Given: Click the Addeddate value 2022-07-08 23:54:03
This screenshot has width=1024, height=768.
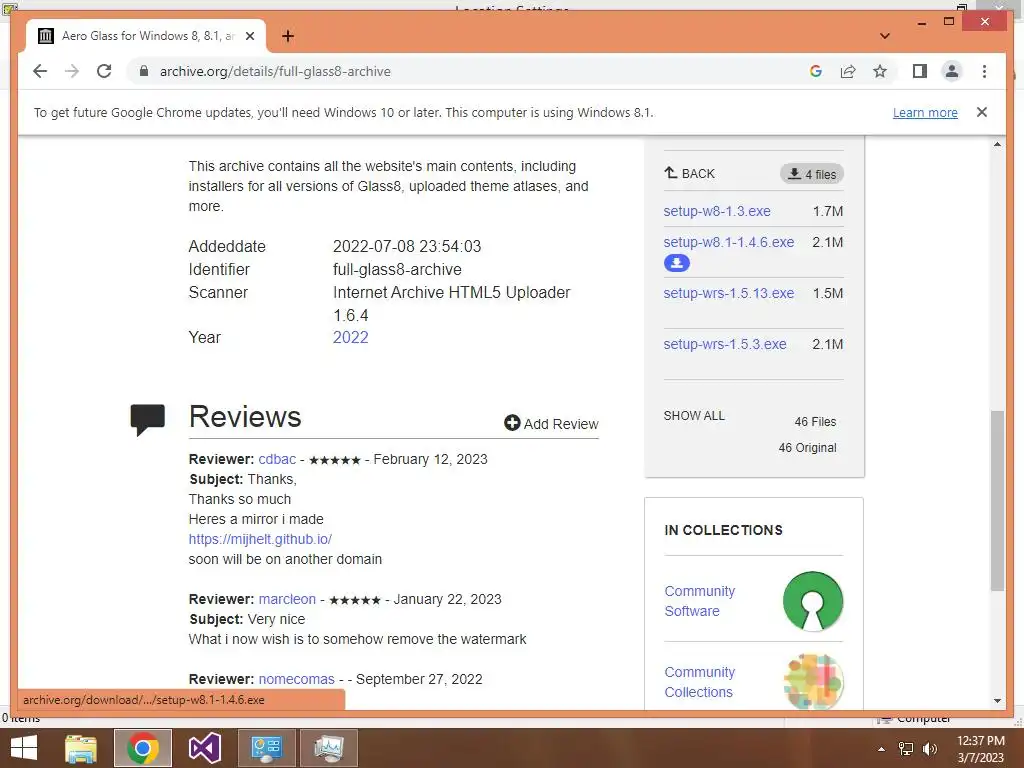Looking at the screenshot, I should (407, 246).
